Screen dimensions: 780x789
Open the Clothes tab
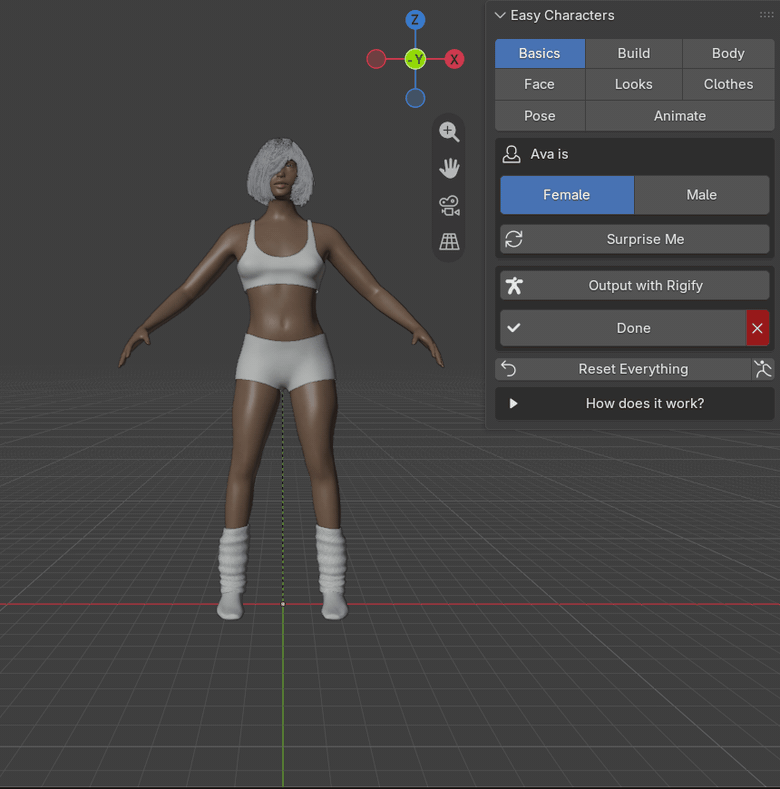click(728, 84)
